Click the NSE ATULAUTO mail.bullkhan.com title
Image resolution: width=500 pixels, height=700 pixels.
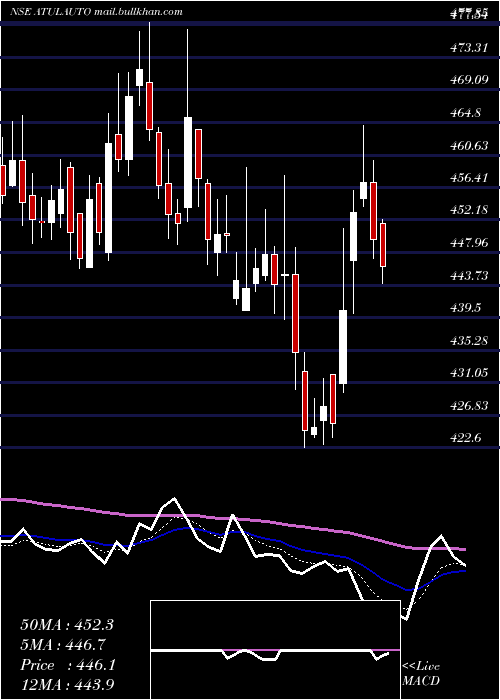[x=96, y=12]
